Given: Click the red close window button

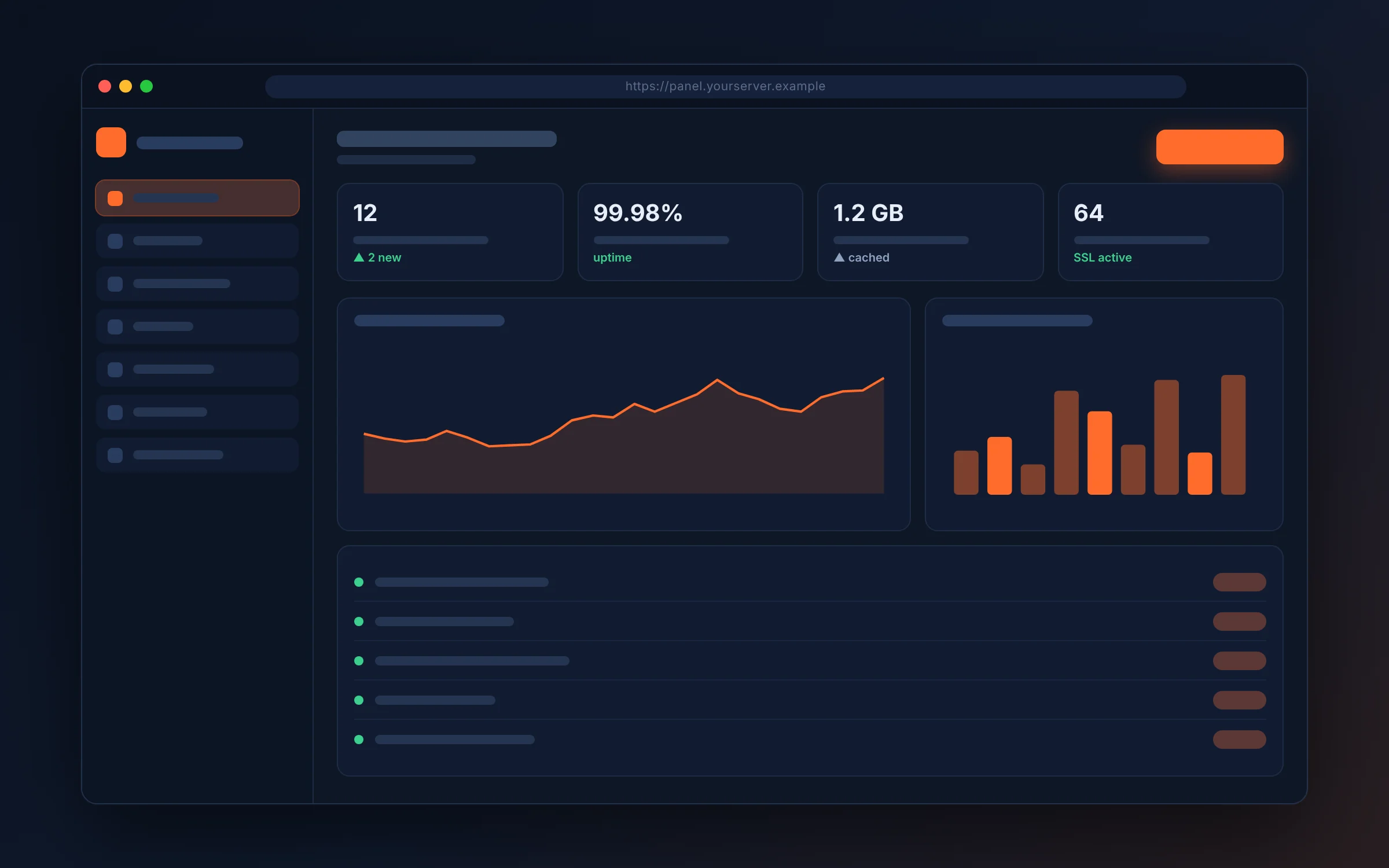Looking at the screenshot, I should pyautogui.click(x=105, y=86).
